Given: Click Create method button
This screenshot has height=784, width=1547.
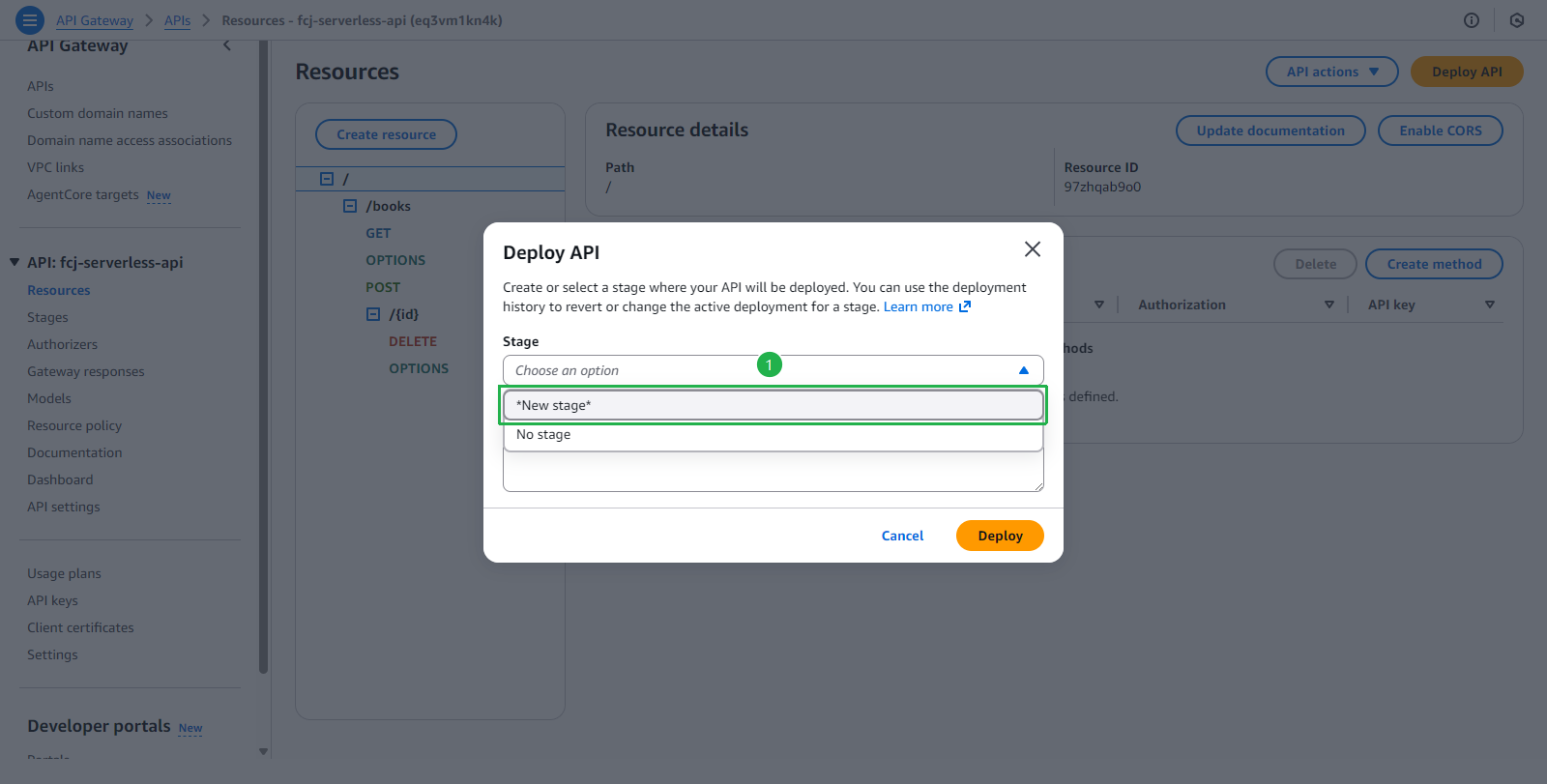Looking at the screenshot, I should coord(1434,264).
